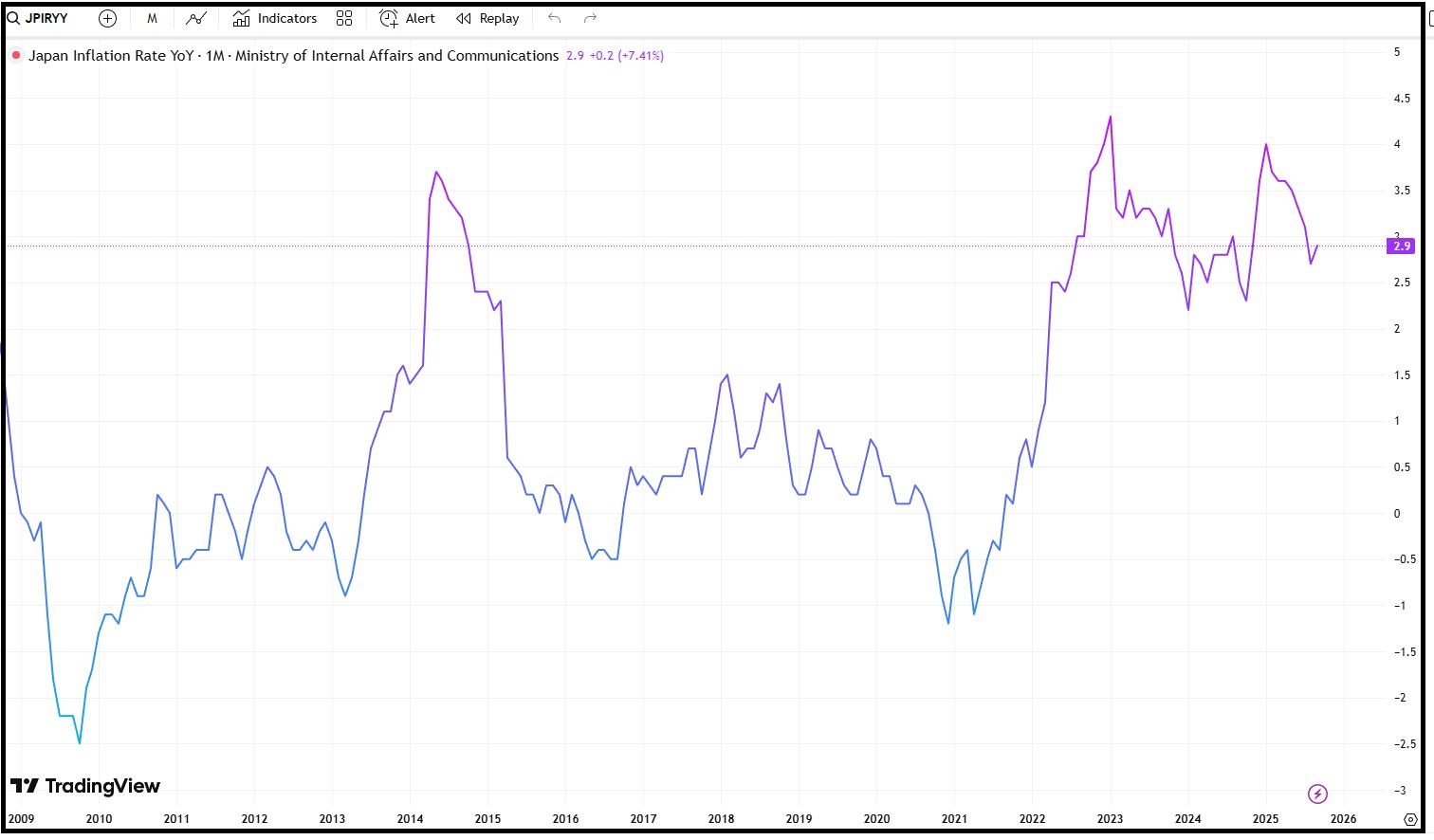Open the M interval dropdown
The height and width of the screenshot is (840, 1434).
pos(151,18)
